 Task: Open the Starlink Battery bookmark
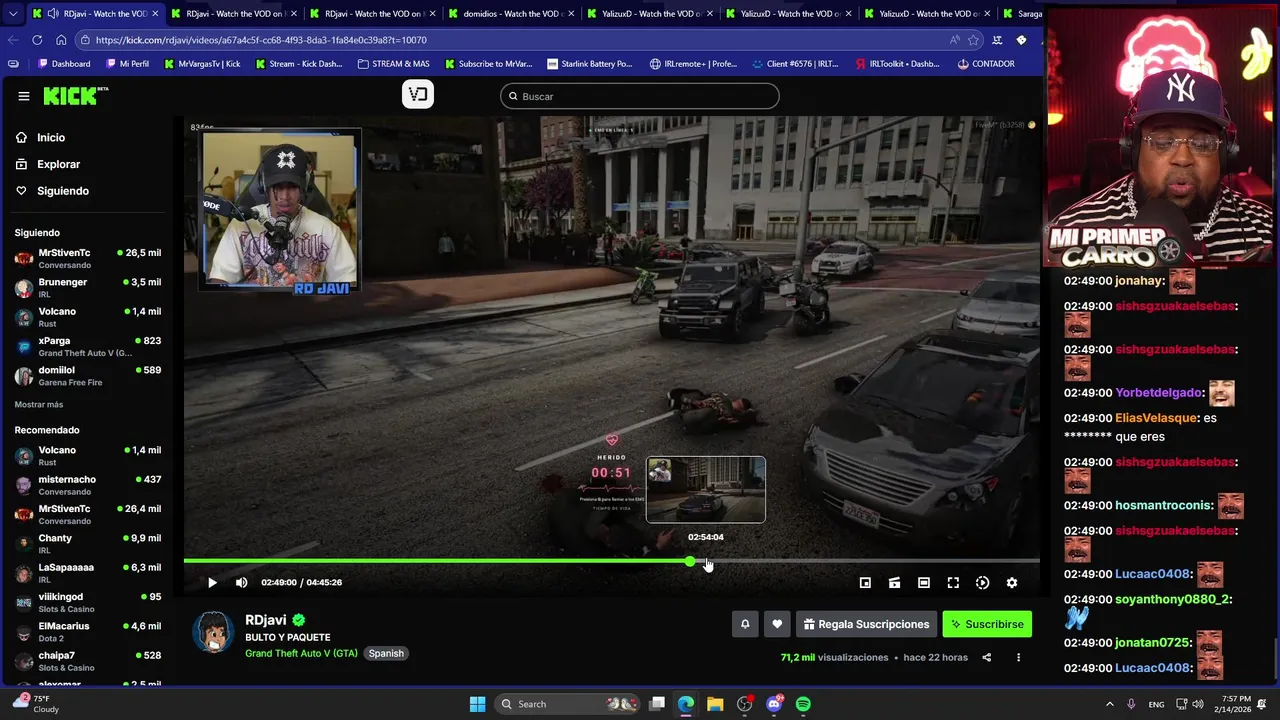point(589,64)
